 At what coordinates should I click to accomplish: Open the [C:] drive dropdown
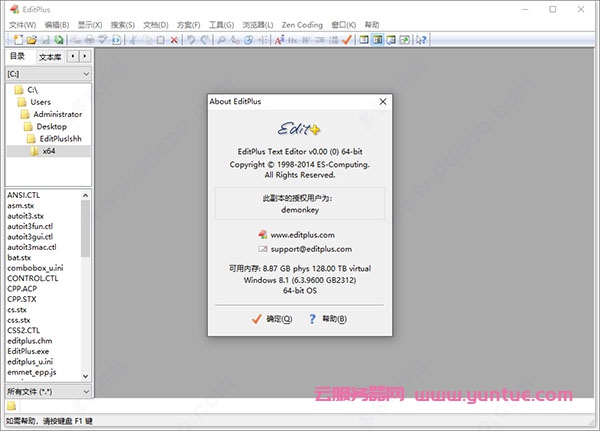click(47, 73)
